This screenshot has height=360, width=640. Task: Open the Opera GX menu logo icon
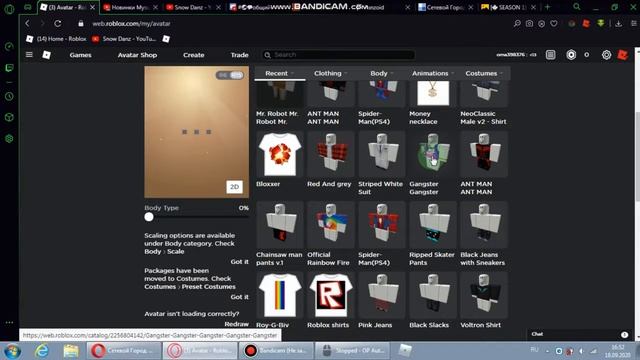point(9,9)
